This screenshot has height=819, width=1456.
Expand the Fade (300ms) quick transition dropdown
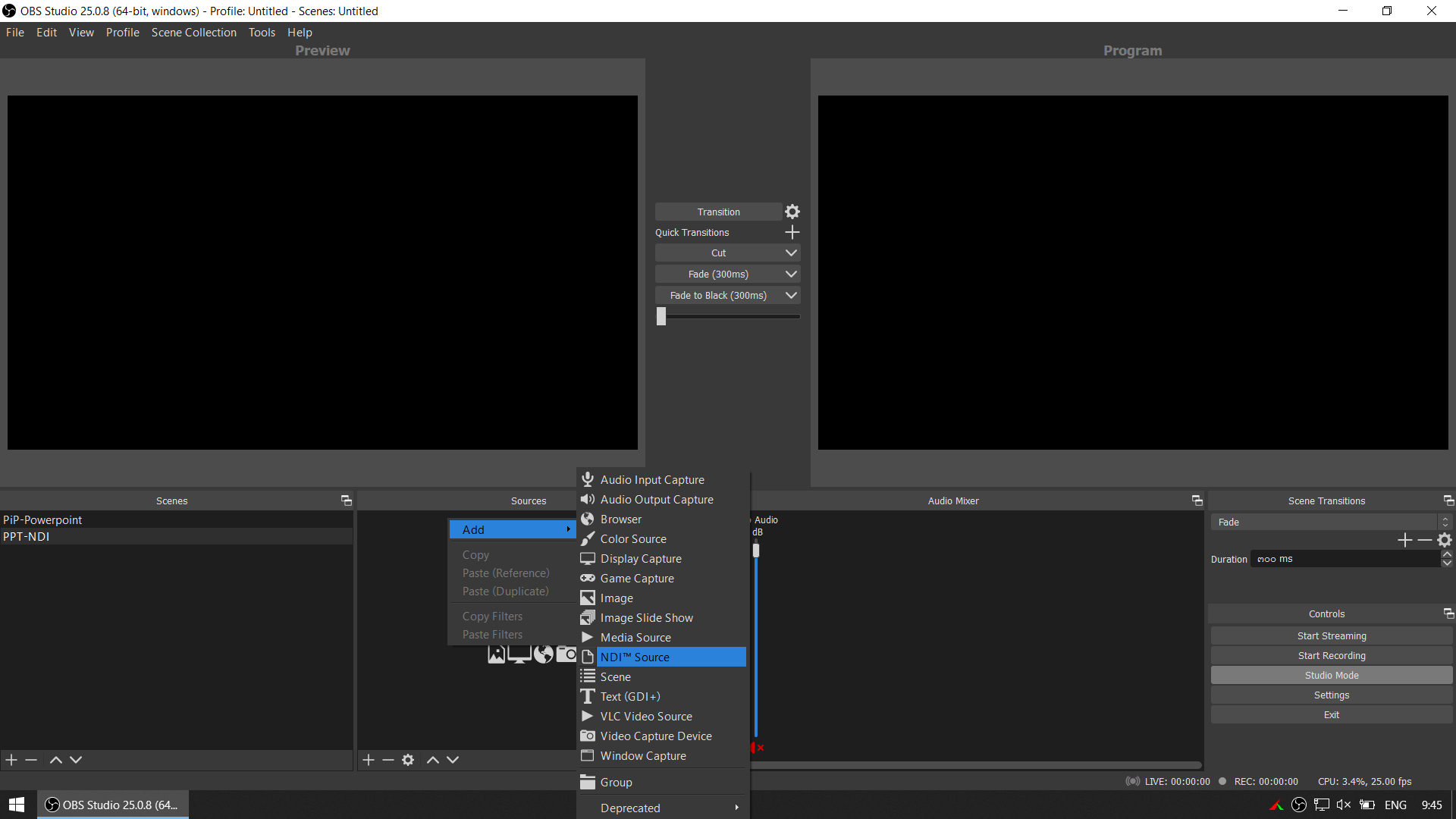[x=791, y=274]
